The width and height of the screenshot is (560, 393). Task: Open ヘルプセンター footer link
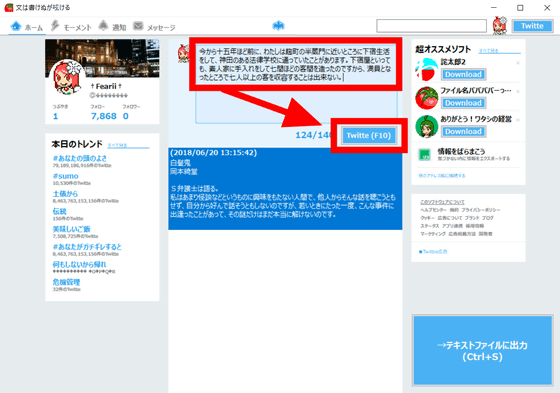tap(433, 210)
